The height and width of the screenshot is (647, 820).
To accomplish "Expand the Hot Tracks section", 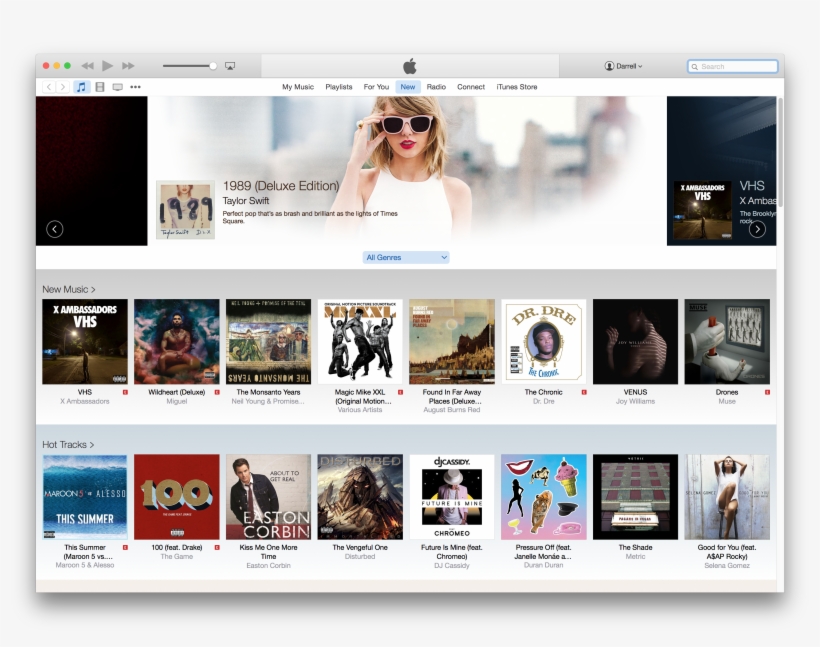I will tap(68, 444).
